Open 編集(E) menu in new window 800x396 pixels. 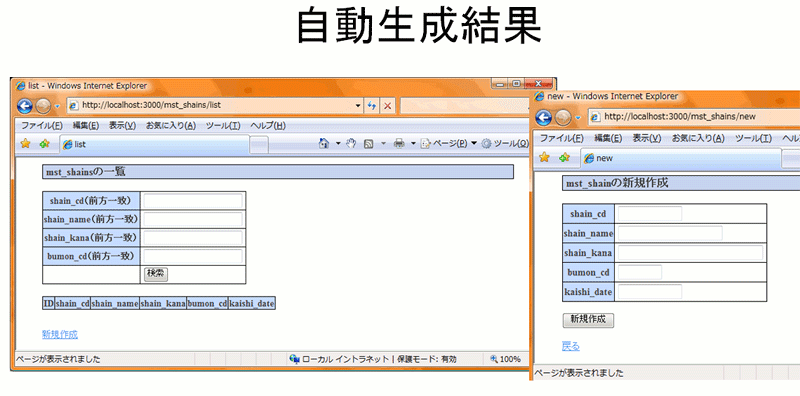point(608,138)
